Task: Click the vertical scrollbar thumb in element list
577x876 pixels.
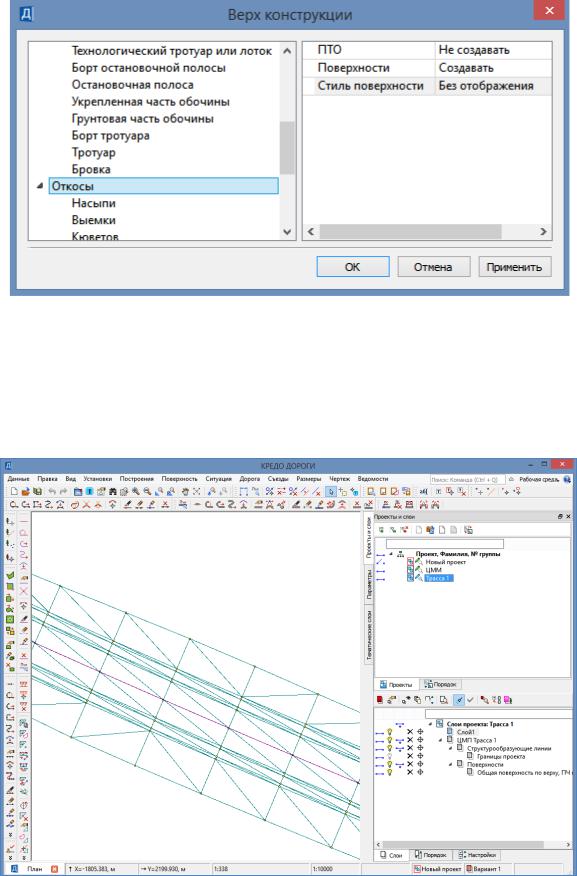Action: 287,147
